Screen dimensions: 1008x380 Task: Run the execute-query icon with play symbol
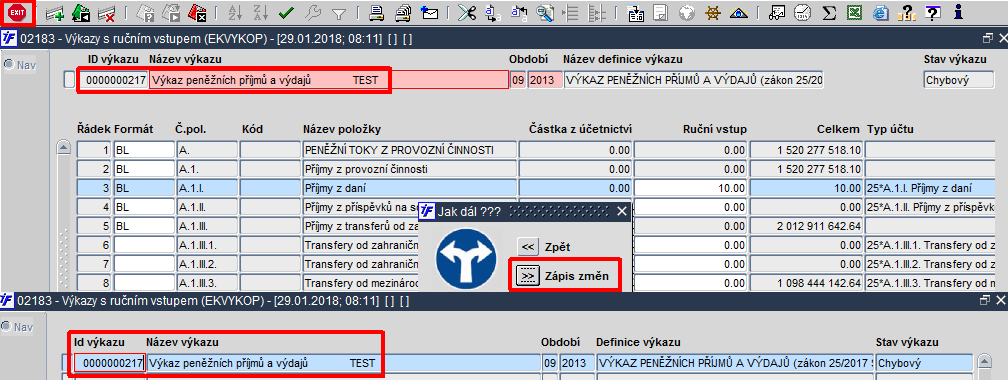tap(170, 12)
